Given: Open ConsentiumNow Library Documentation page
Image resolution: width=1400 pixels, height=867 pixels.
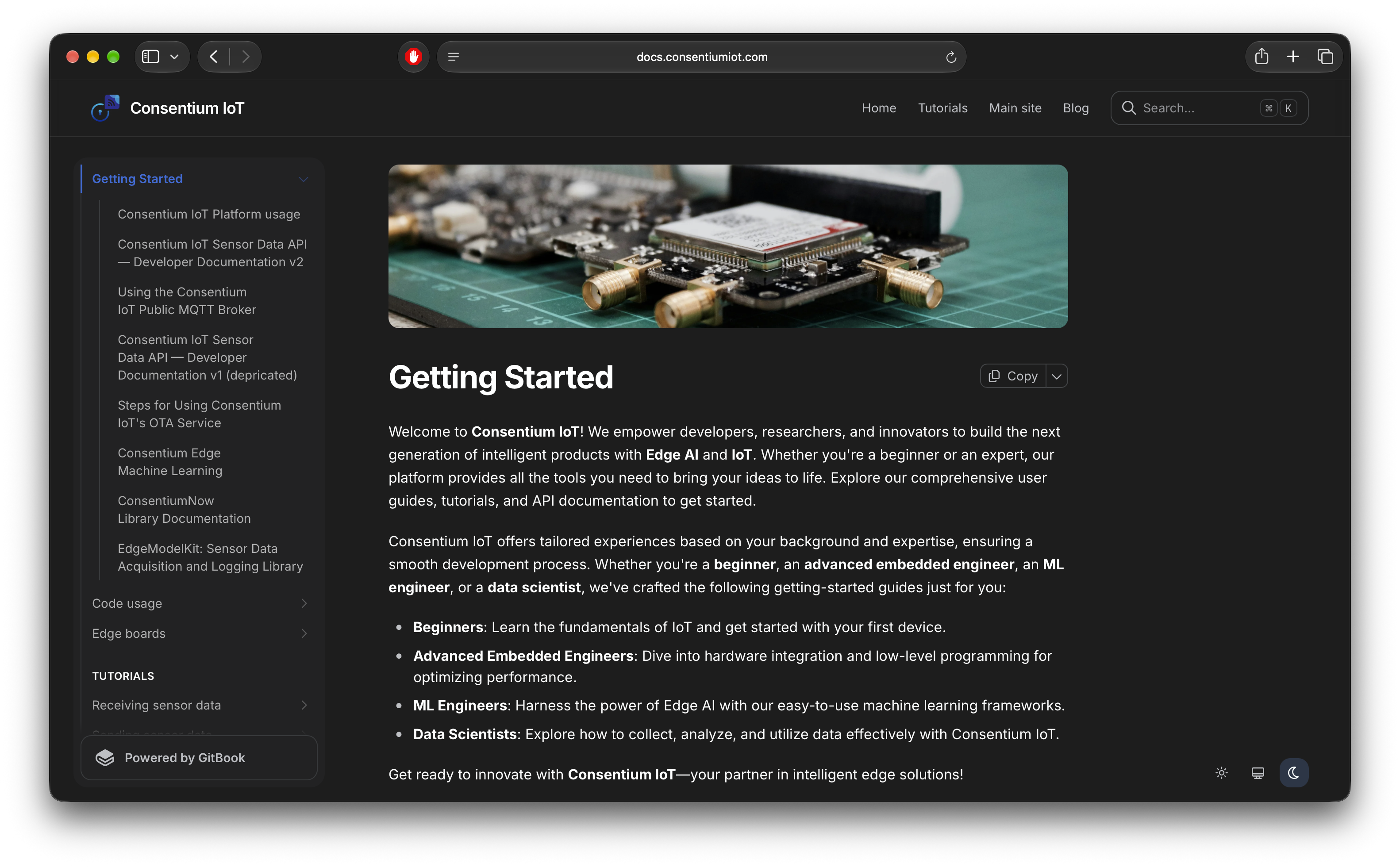Looking at the screenshot, I should point(184,509).
